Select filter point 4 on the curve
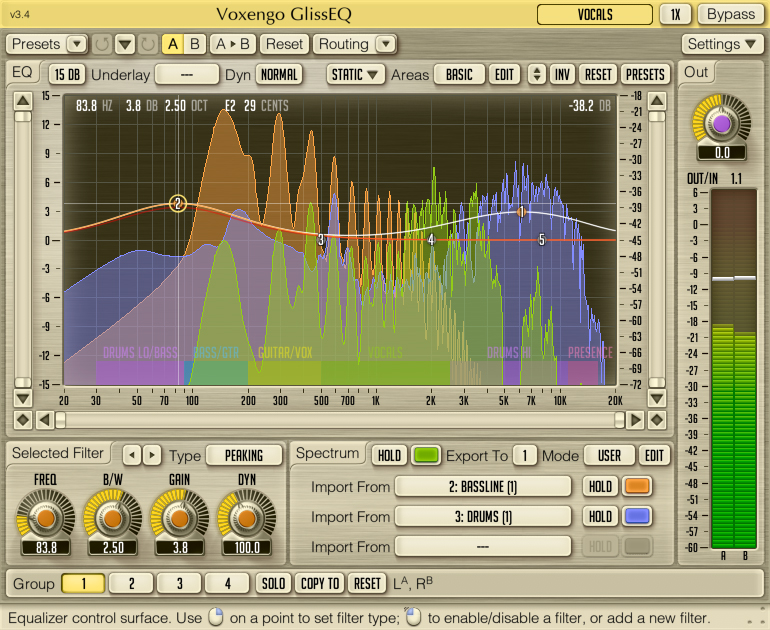The width and height of the screenshot is (770, 630). pos(431,240)
